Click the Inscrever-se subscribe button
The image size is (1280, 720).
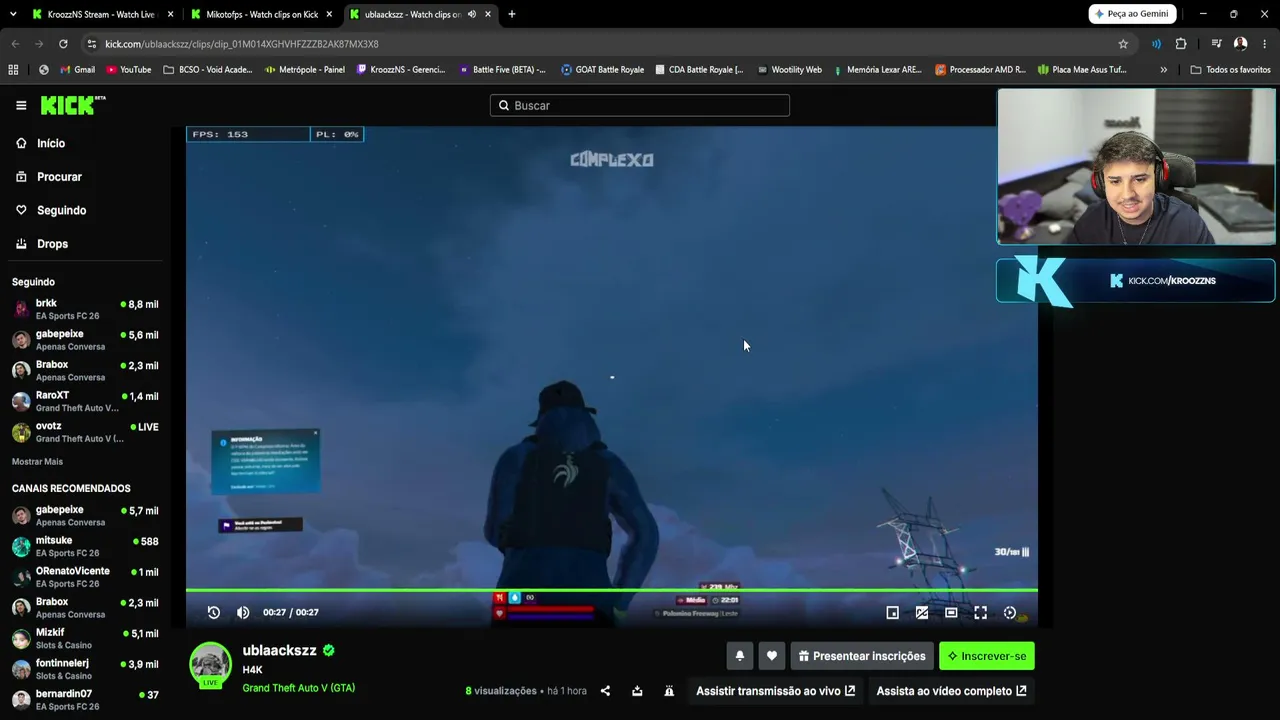click(987, 656)
